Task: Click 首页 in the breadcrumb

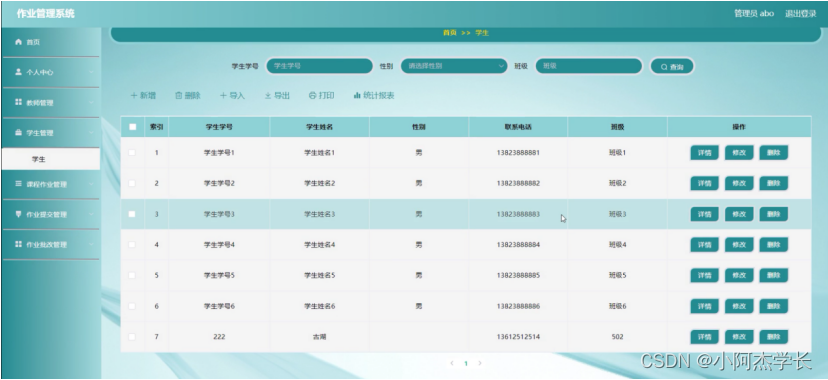Action: pos(449,33)
